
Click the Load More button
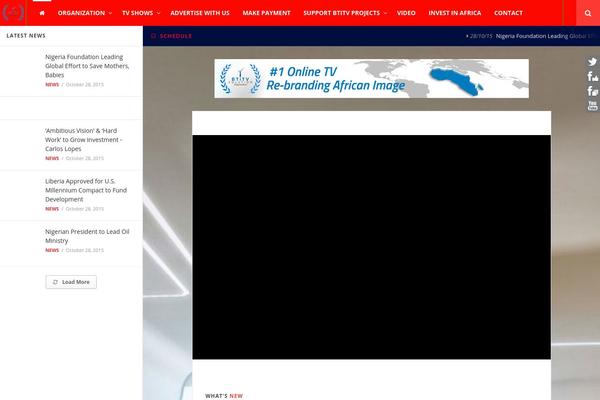(71, 282)
